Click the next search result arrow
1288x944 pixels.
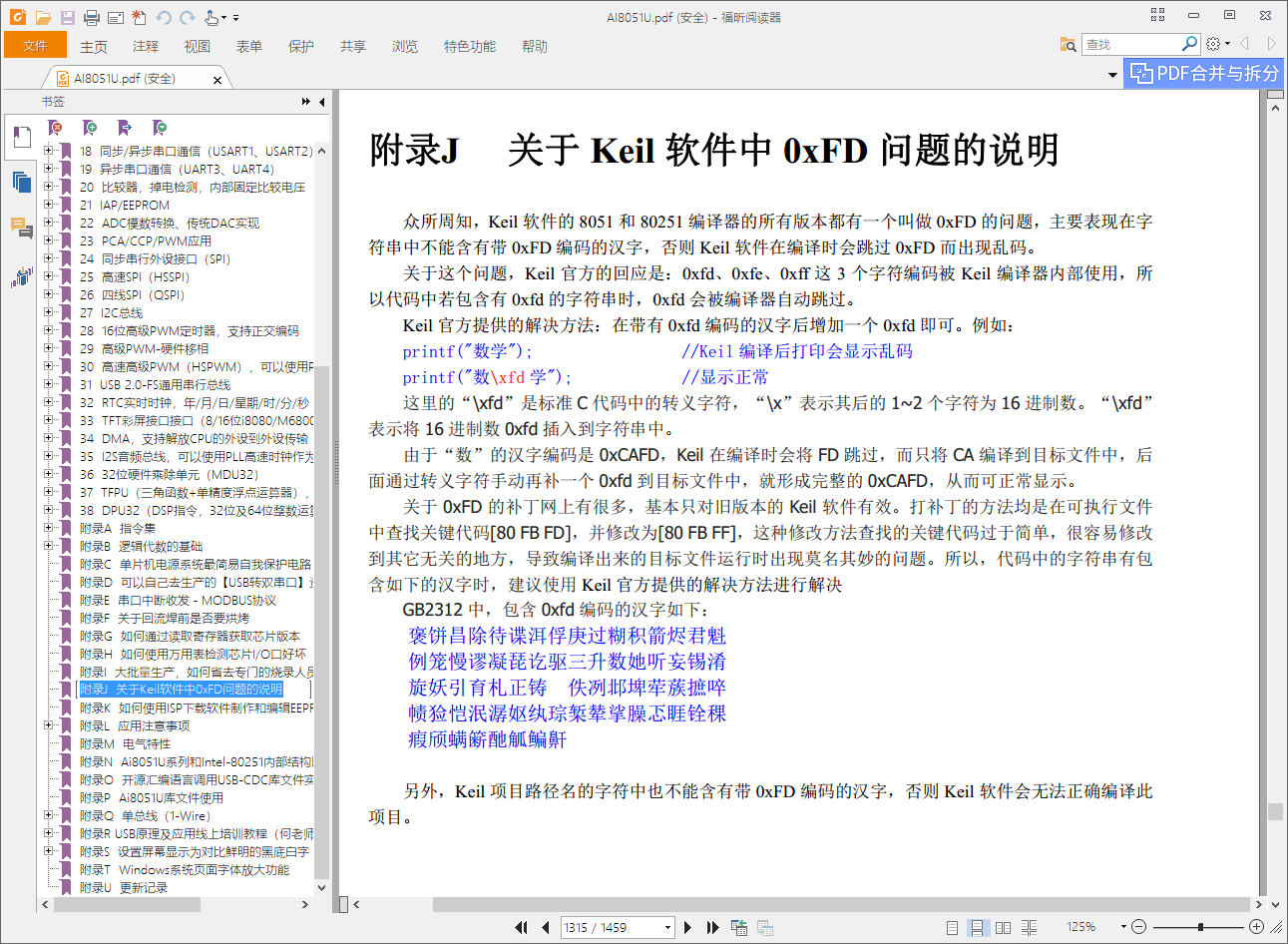click(x=1271, y=44)
